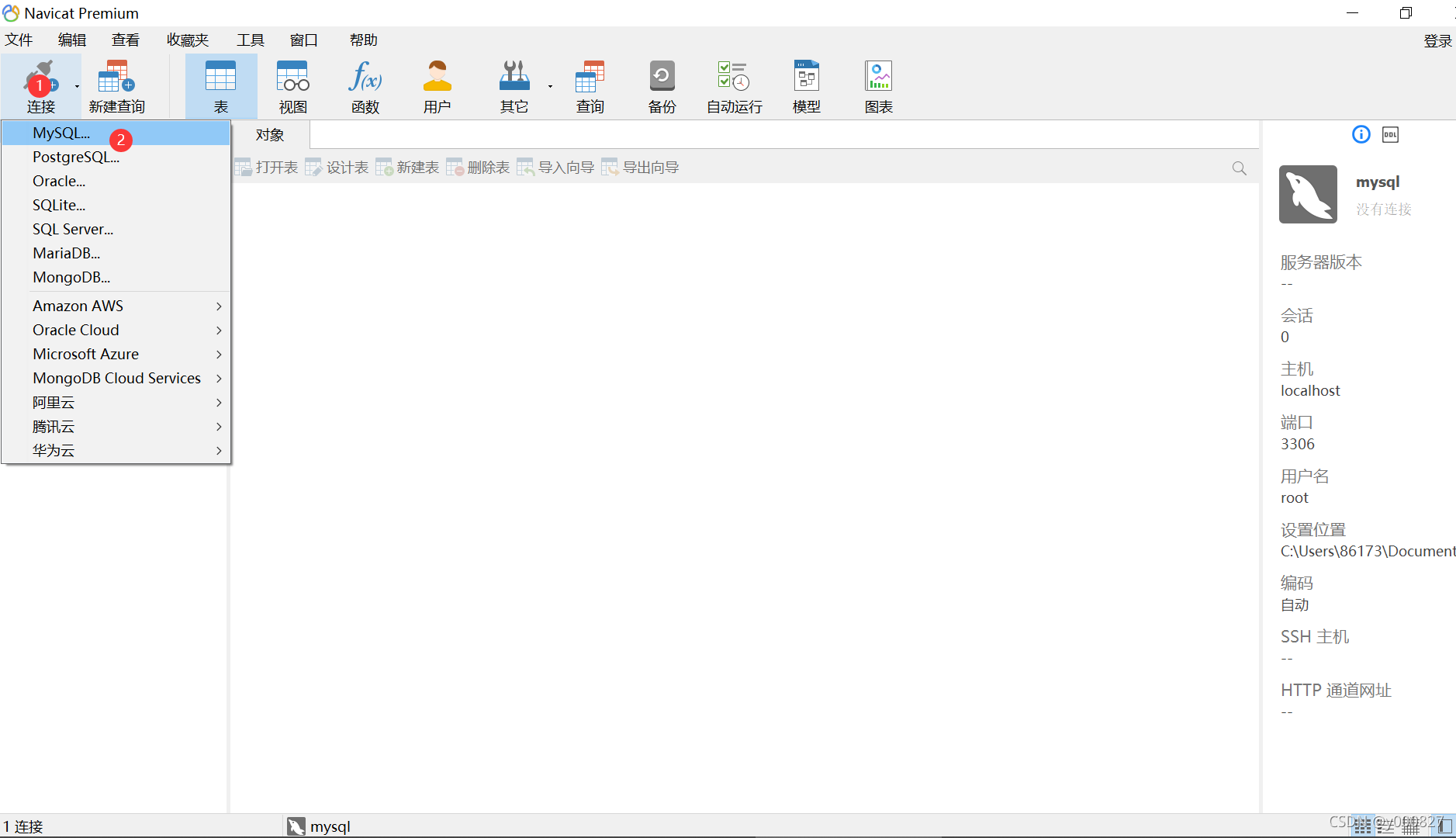
Task: Expand MongoDB Cloud Services submenu
Action: (x=116, y=378)
